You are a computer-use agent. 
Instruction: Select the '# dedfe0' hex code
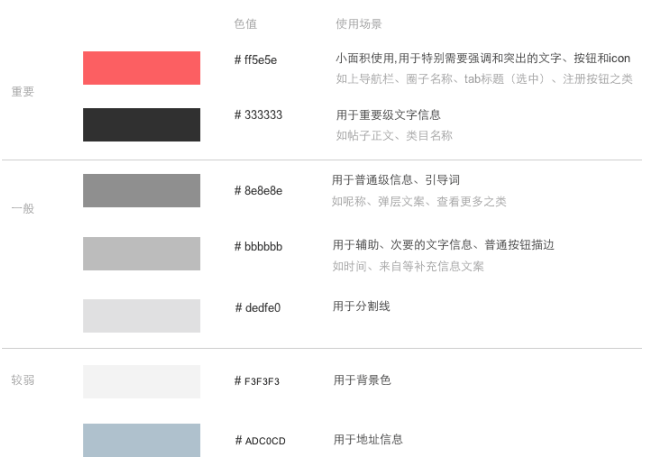pyautogui.click(x=258, y=308)
